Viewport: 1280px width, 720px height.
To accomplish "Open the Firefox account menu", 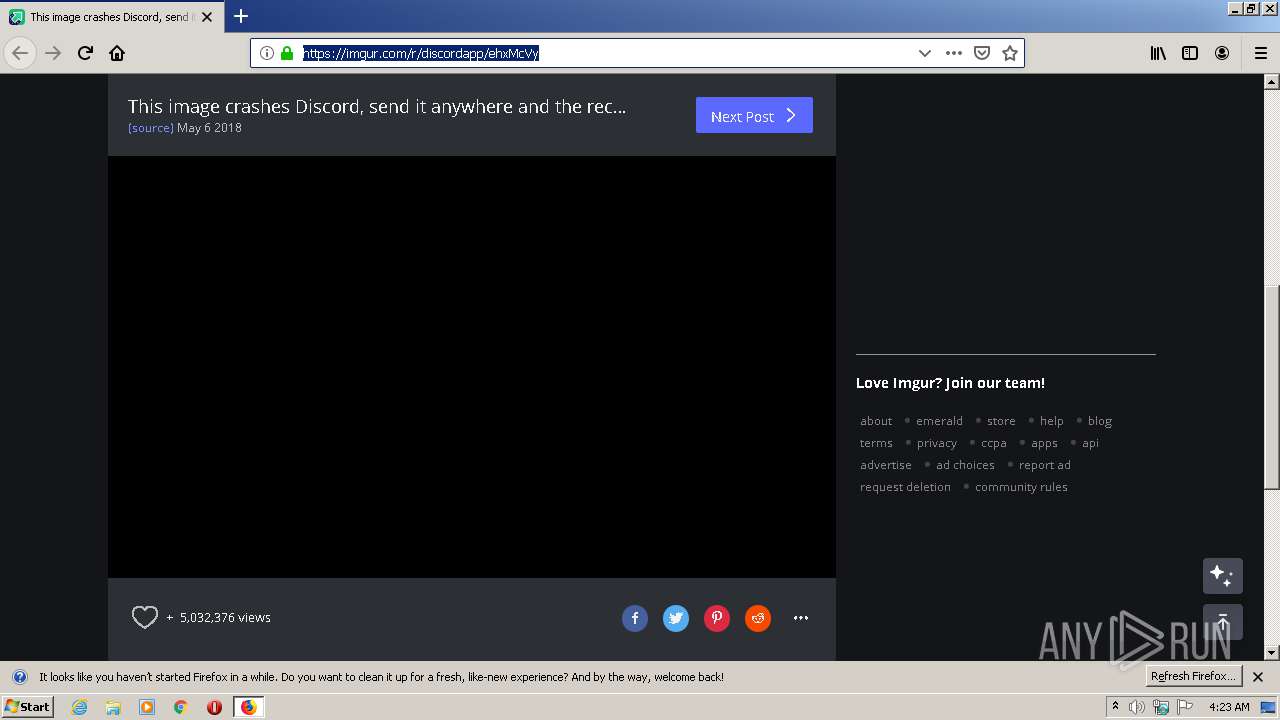I will [1222, 53].
